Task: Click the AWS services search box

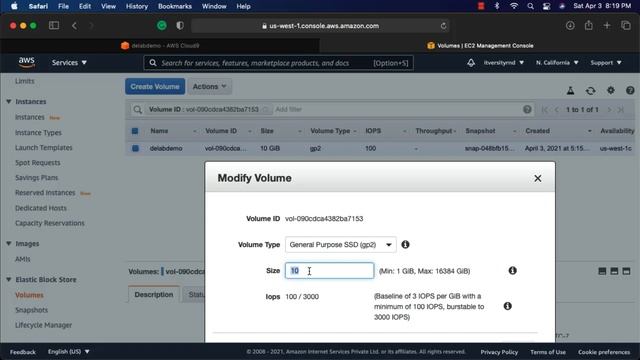Action: pos(278,63)
